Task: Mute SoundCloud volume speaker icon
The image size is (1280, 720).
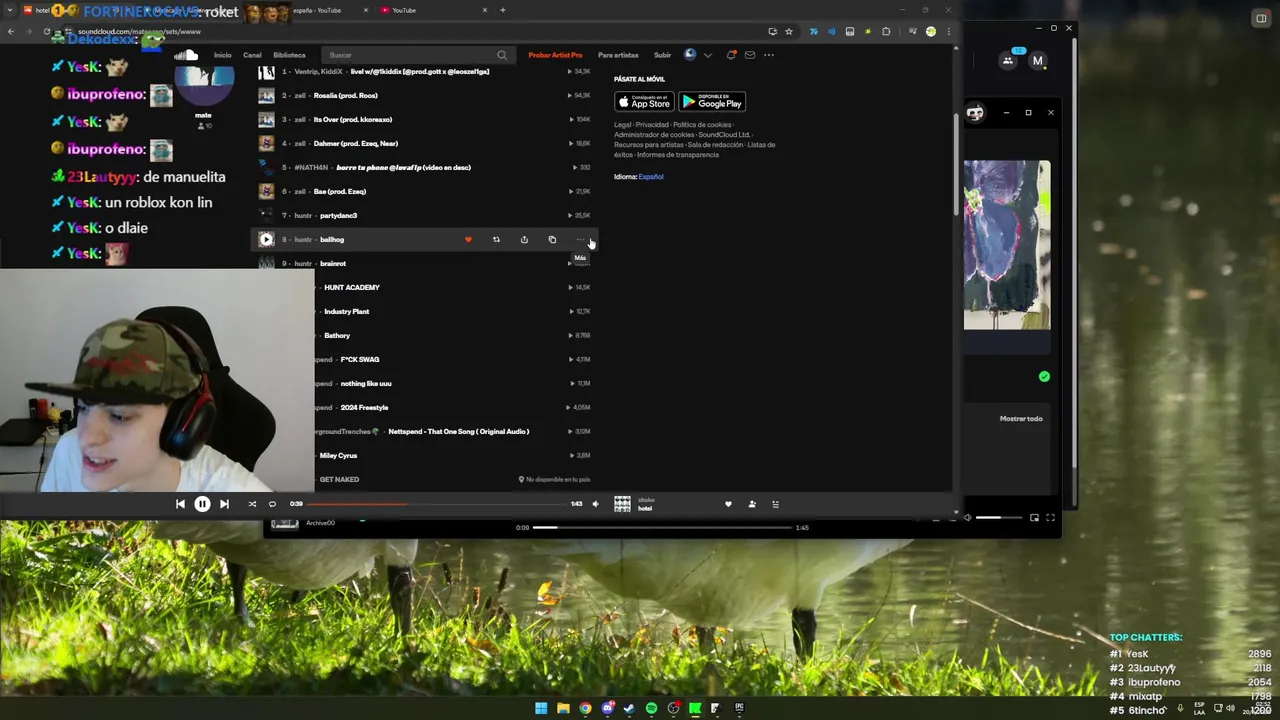Action: [x=595, y=504]
